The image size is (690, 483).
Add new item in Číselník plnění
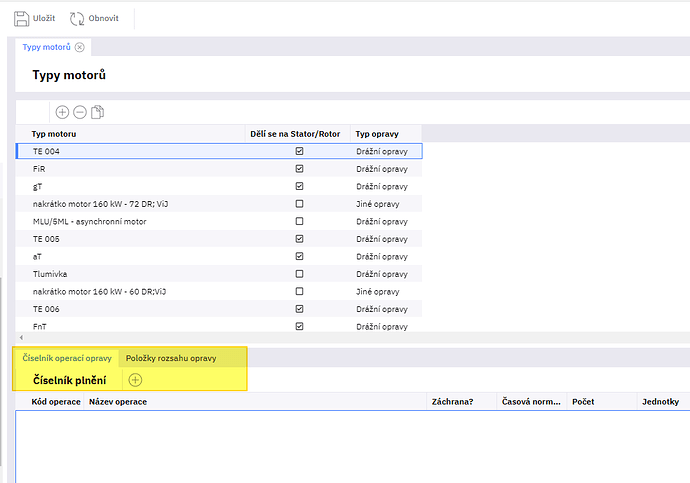click(x=135, y=380)
